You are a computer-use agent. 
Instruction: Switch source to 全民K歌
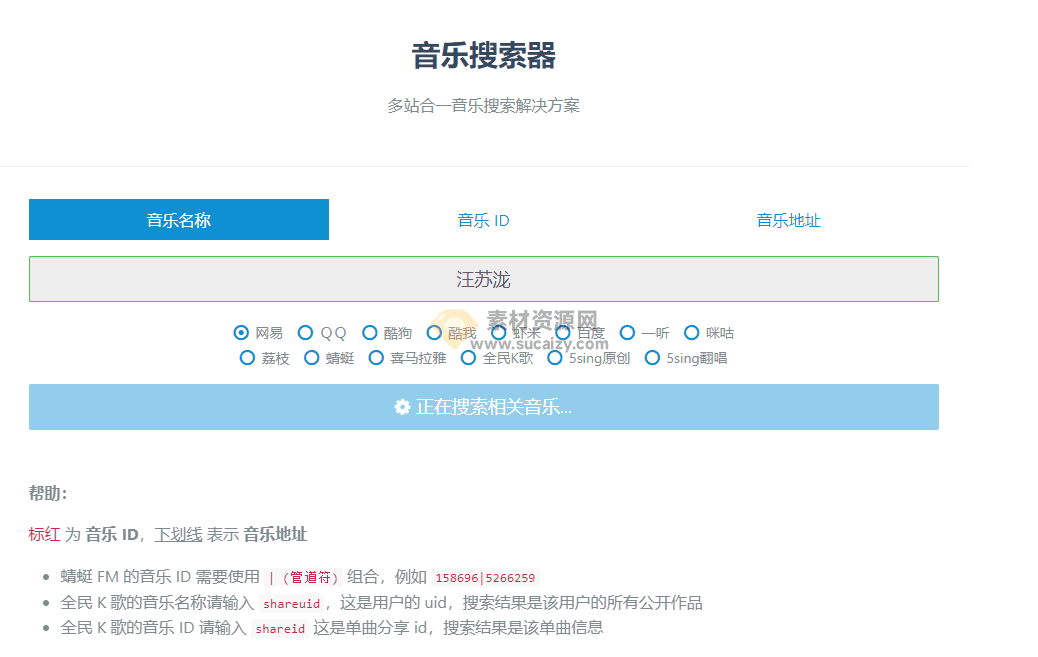(468, 357)
